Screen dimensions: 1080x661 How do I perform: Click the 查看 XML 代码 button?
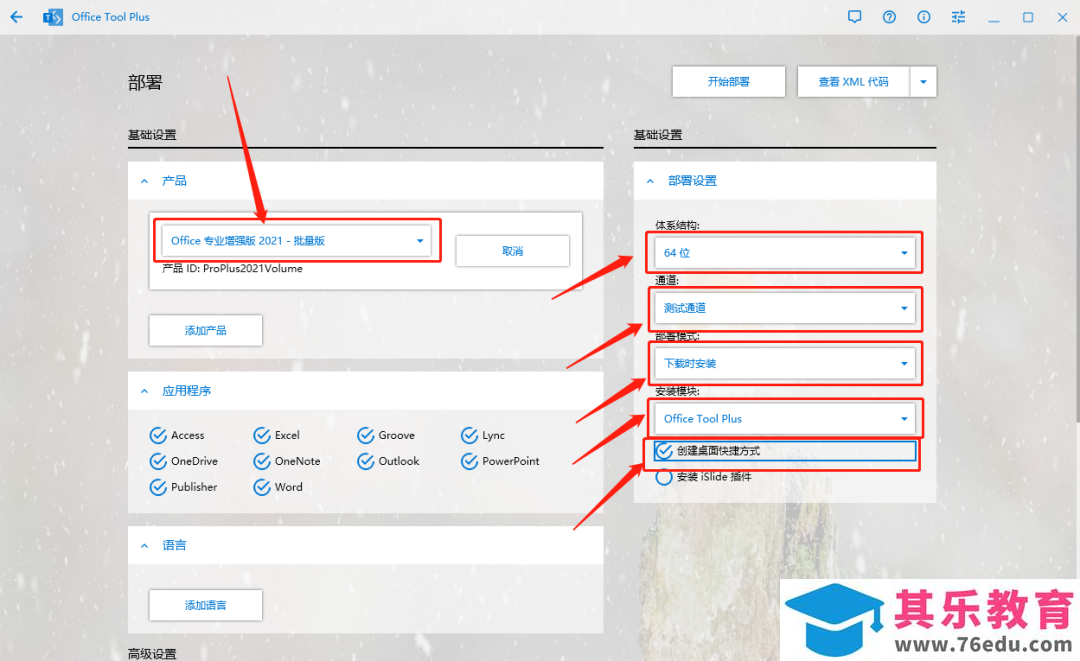tap(853, 82)
